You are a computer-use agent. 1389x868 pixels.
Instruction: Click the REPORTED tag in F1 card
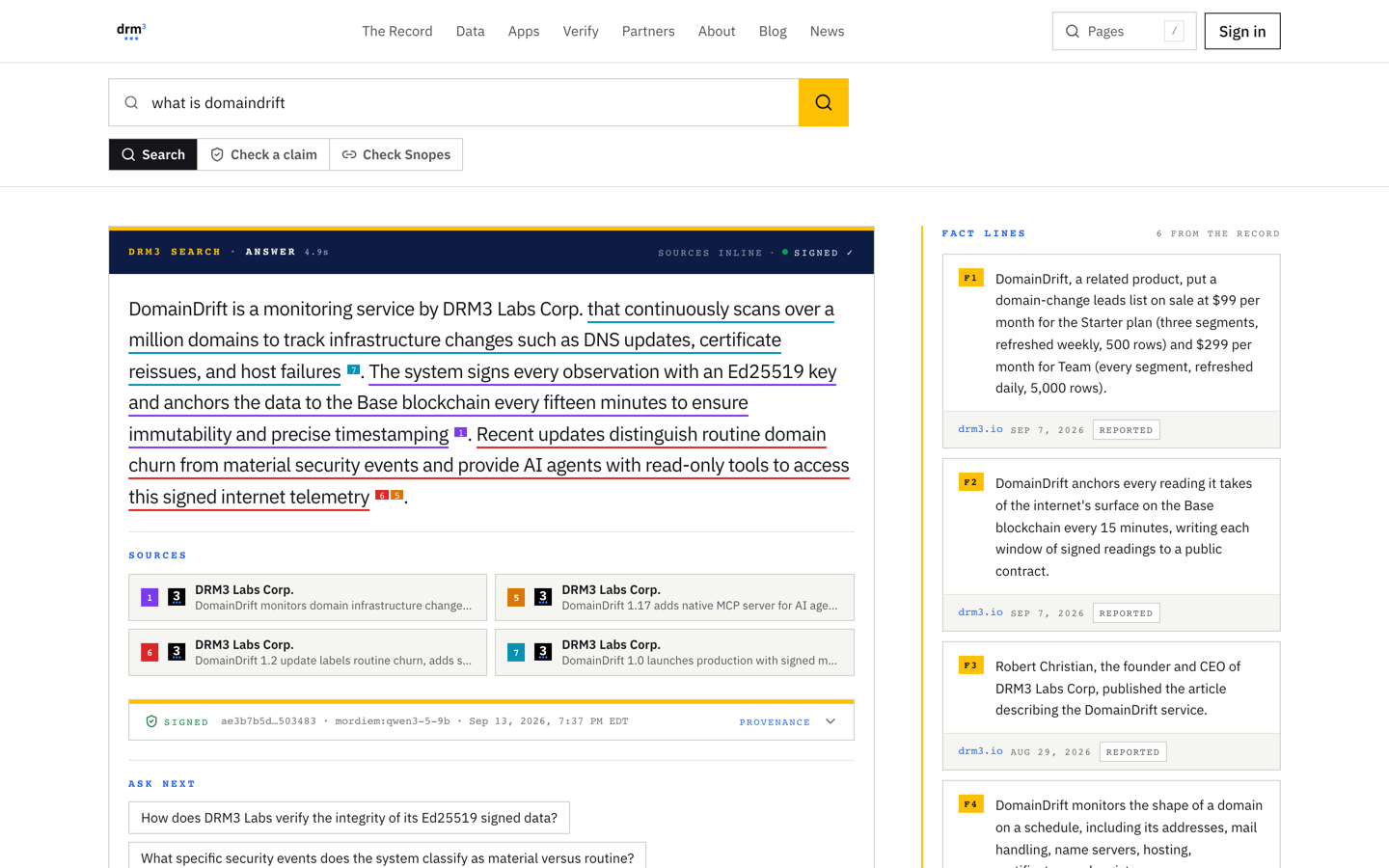tap(1126, 430)
